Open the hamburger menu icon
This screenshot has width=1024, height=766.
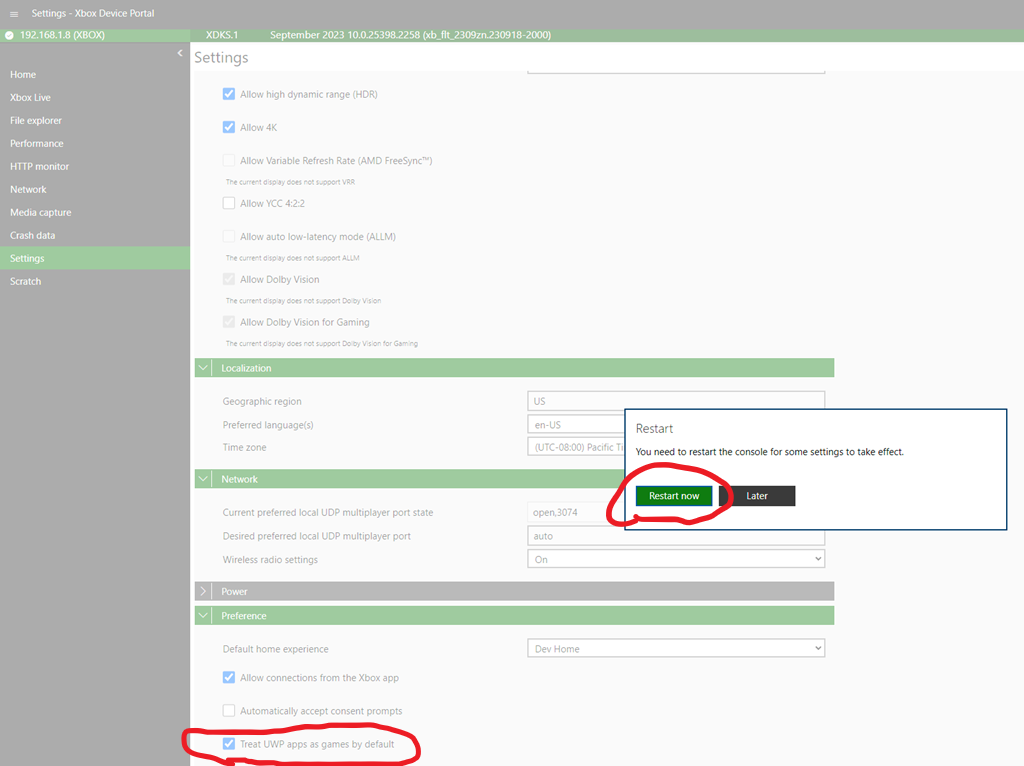[x=14, y=13]
